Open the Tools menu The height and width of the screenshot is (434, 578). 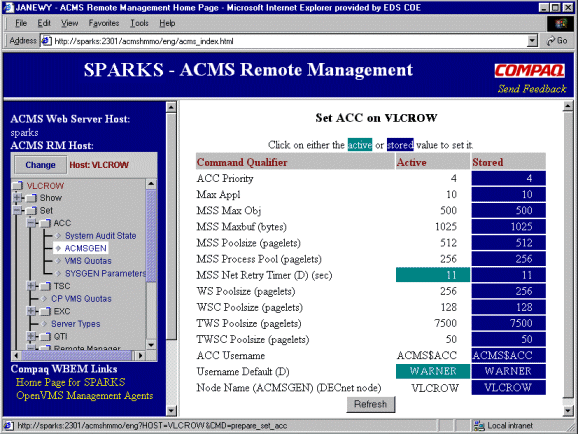click(139, 23)
